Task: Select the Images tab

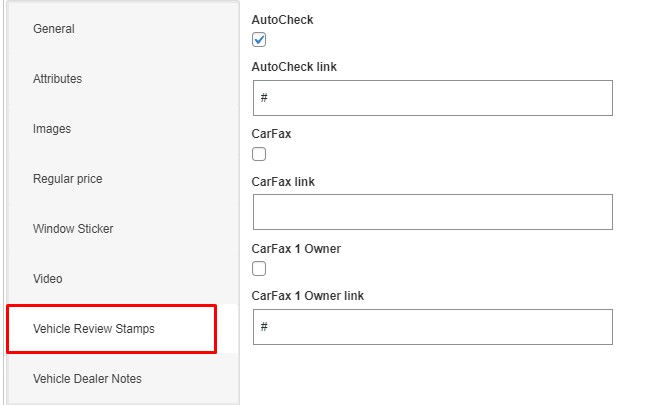Action: click(52, 129)
